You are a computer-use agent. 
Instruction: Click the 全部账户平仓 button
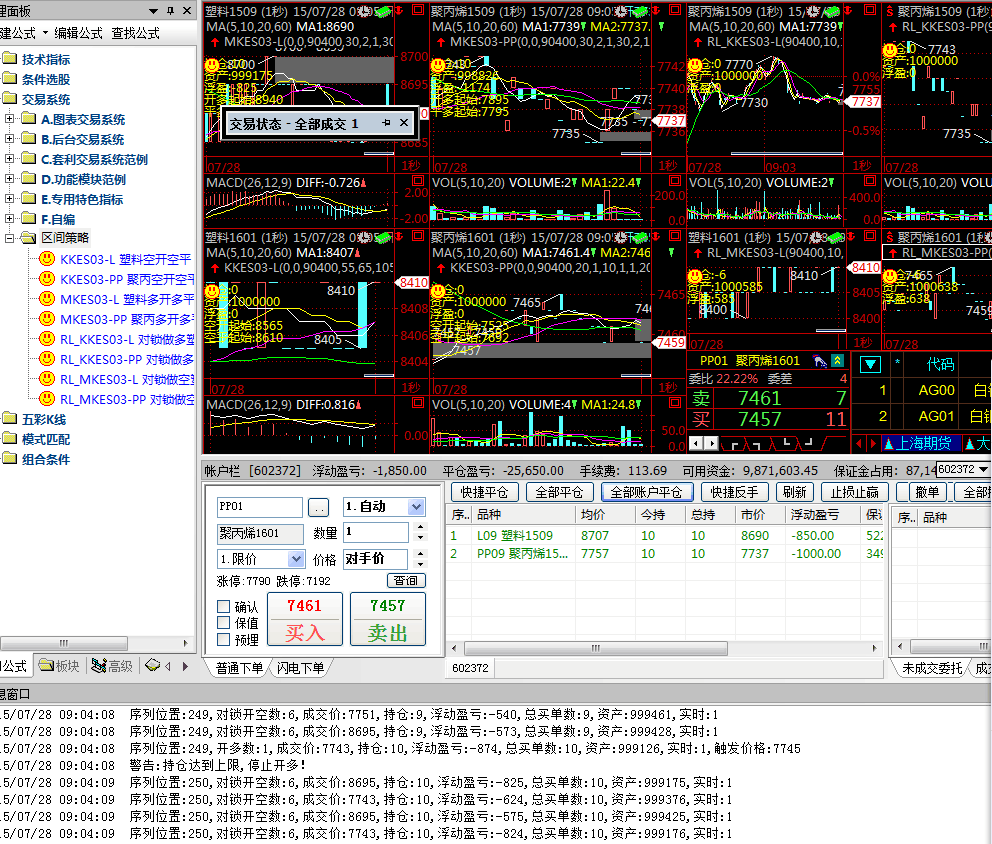[645, 492]
